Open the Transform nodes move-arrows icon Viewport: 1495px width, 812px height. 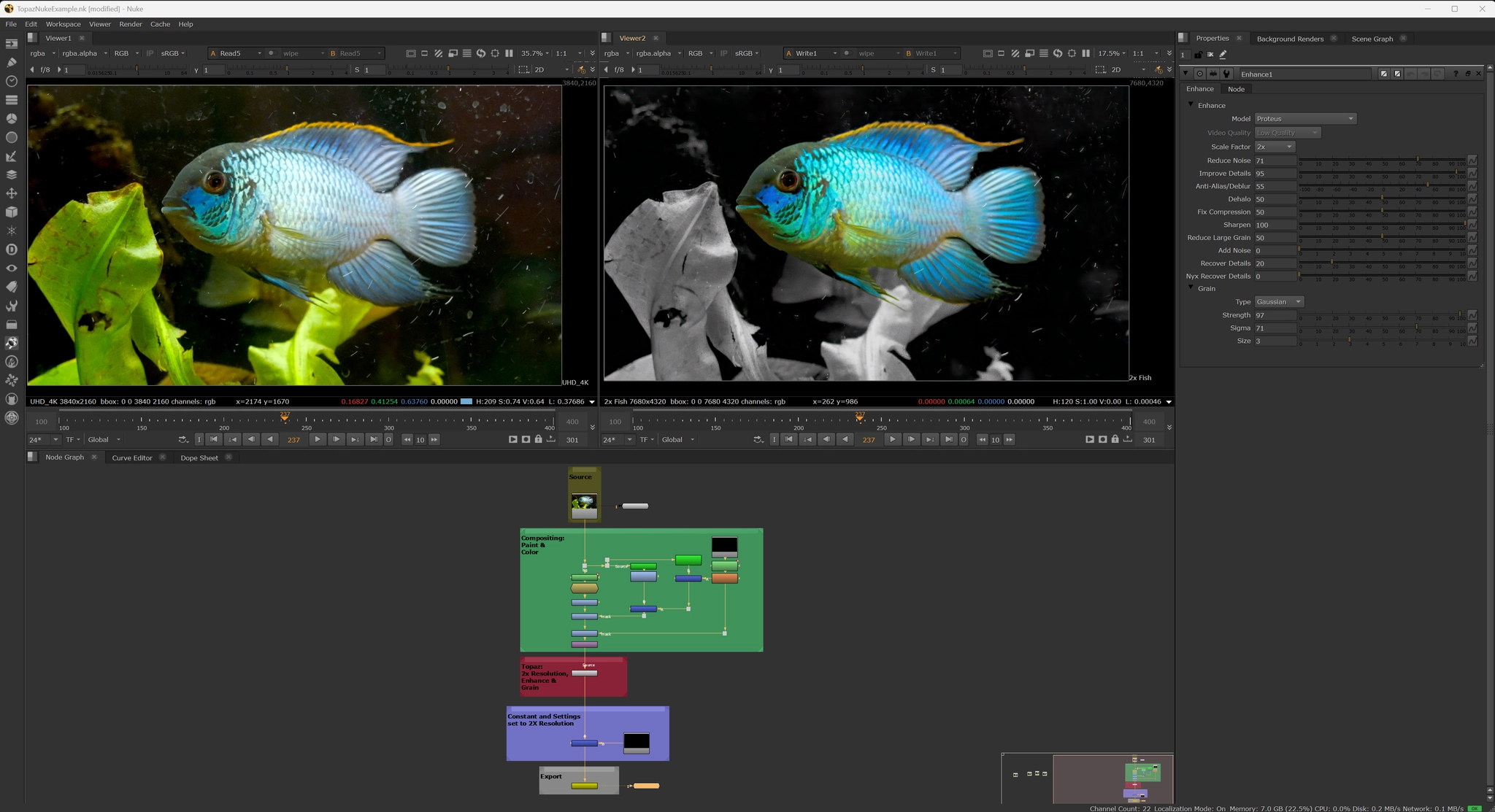12,193
